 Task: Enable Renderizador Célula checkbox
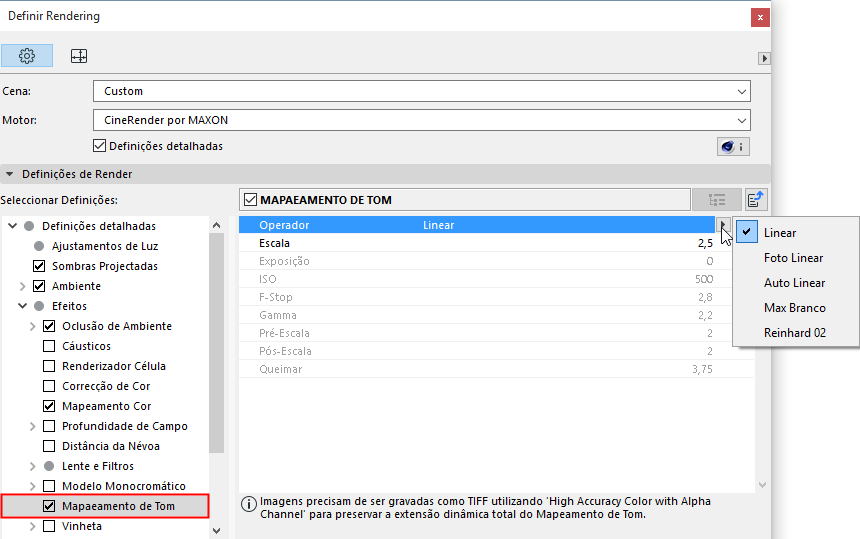point(49,366)
